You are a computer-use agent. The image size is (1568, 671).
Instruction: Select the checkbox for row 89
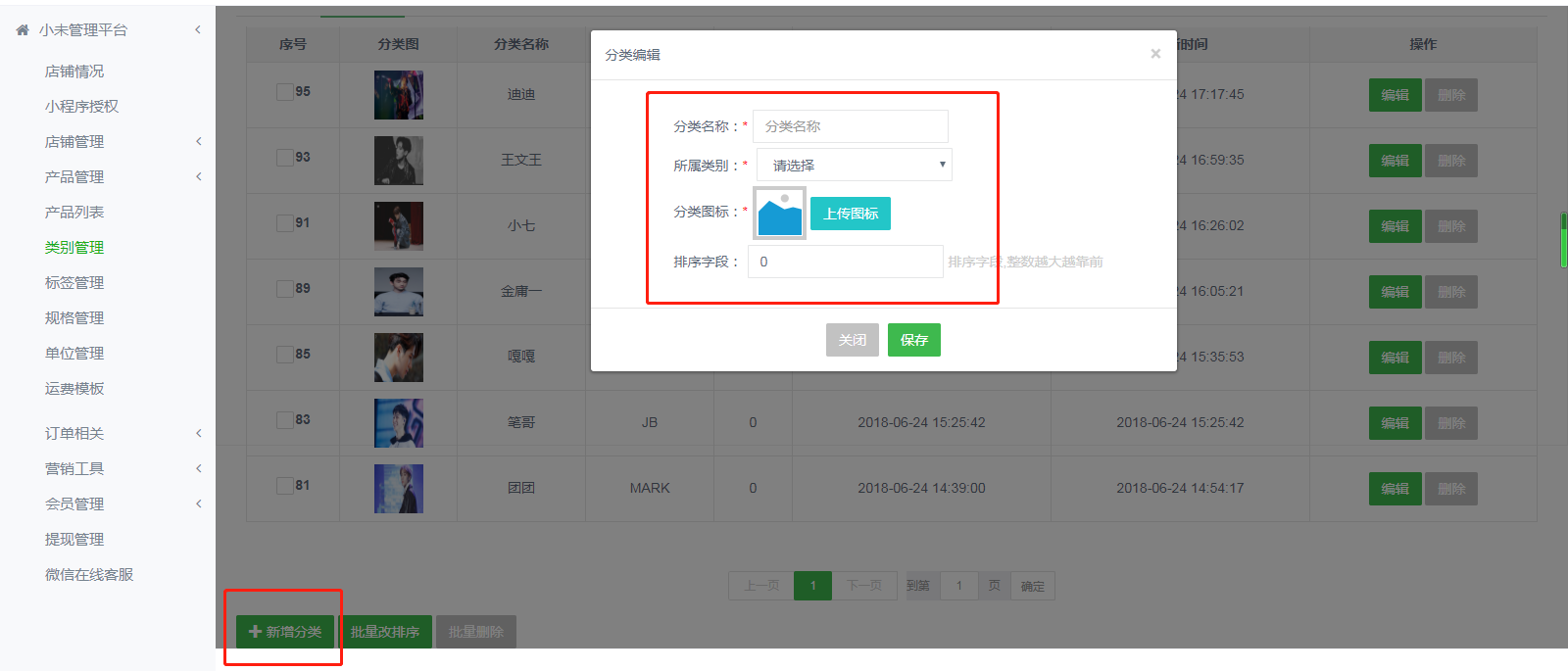click(x=285, y=289)
